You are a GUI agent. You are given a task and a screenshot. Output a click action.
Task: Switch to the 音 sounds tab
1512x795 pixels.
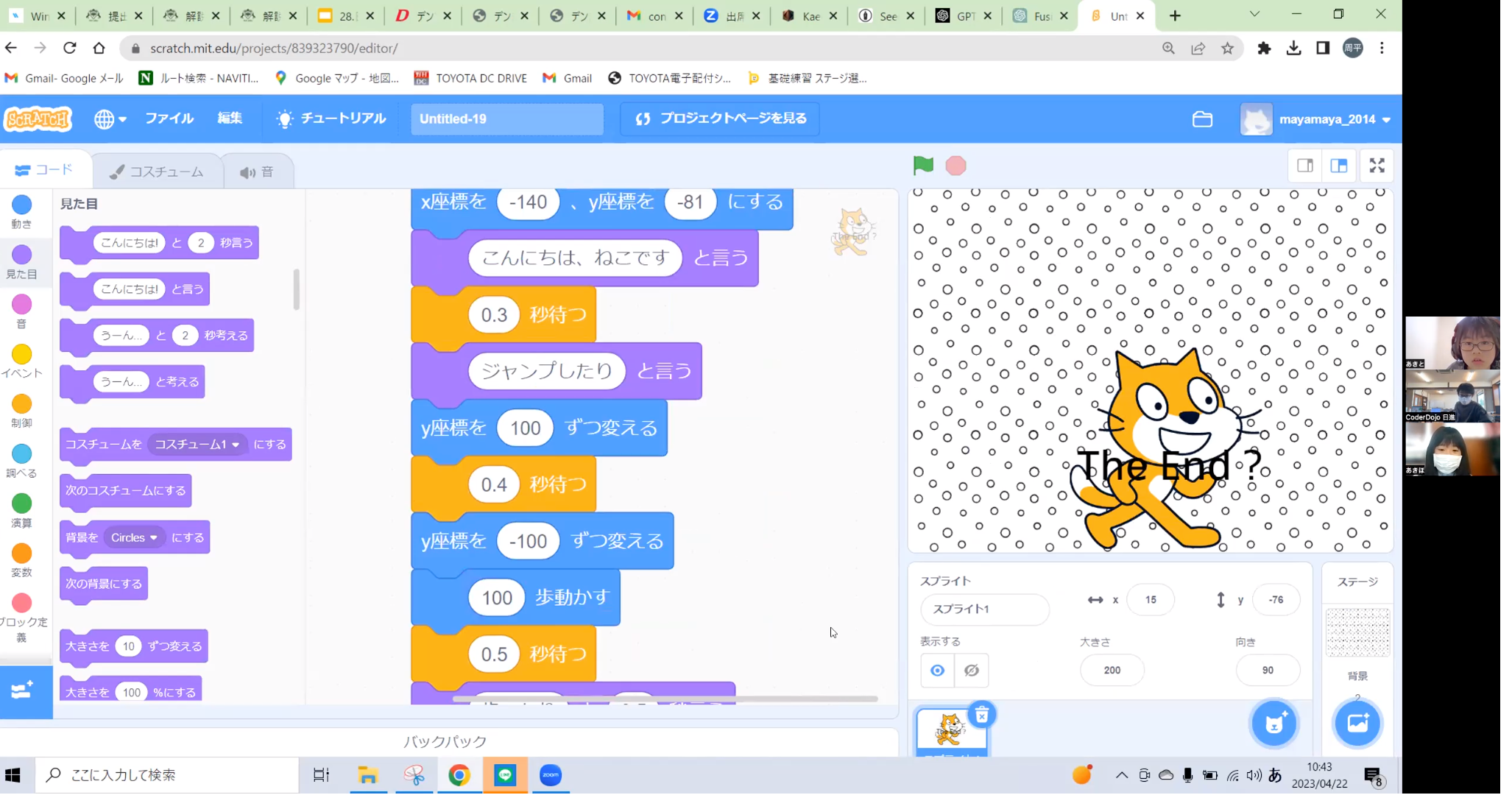pos(257,172)
